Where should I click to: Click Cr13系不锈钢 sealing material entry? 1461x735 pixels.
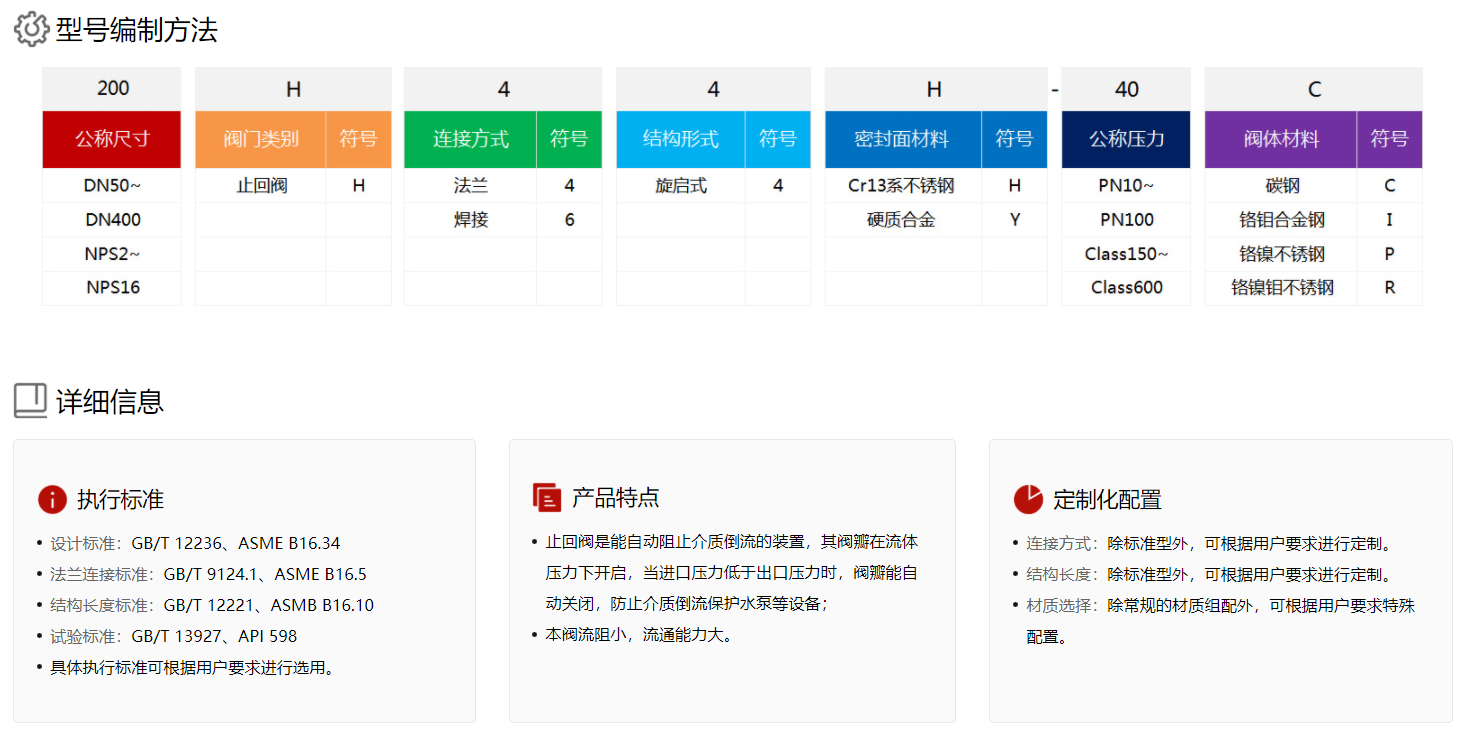pyautogui.click(x=902, y=185)
